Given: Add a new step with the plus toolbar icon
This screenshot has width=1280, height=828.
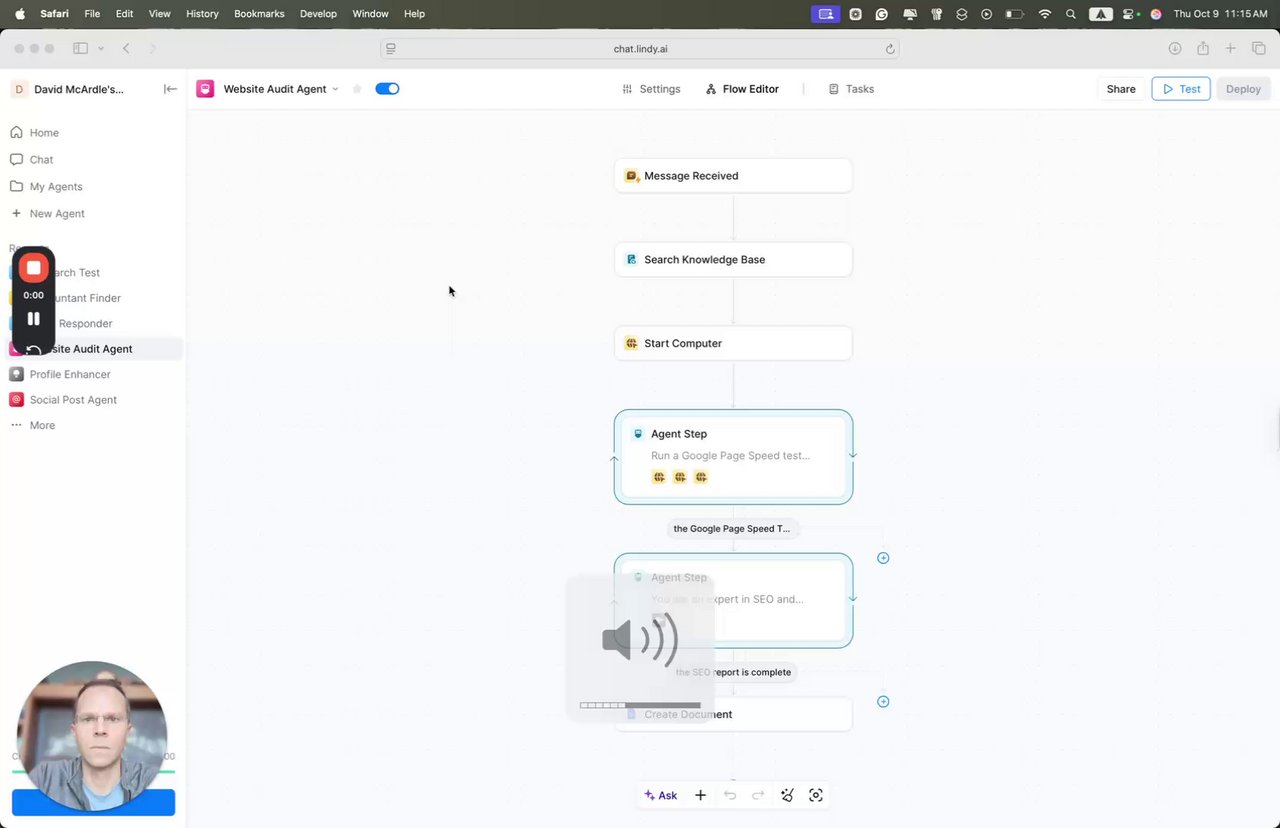Looking at the screenshot, I should point(700,795).
